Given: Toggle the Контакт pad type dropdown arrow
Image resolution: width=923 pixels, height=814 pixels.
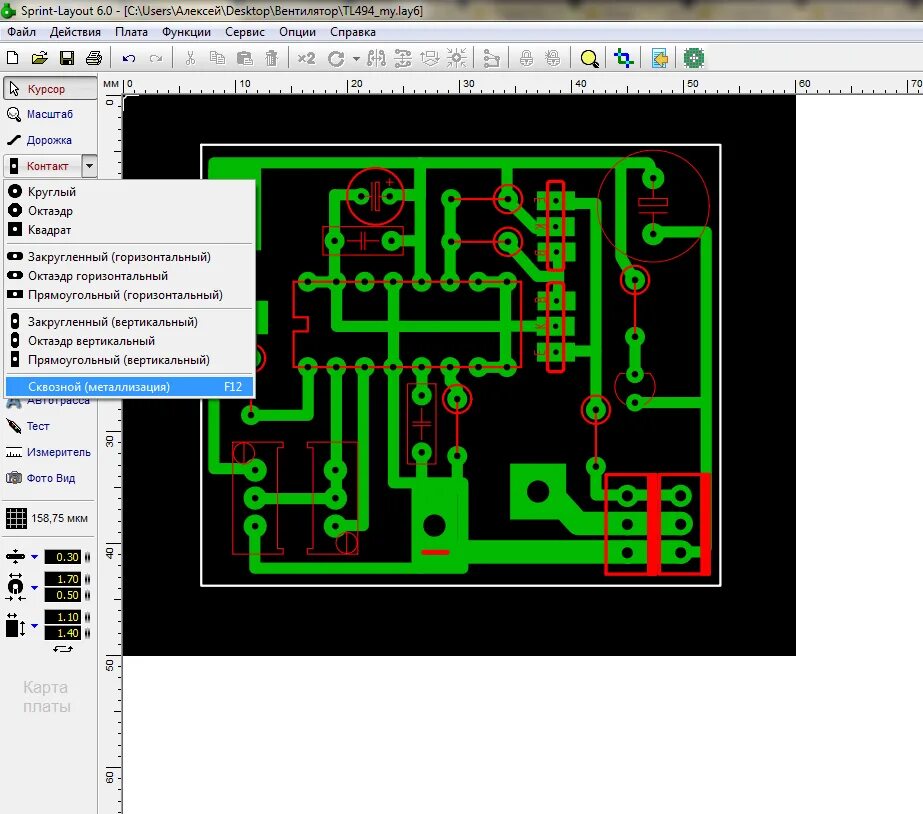Looking at the screenshot, I should coord(89,166).
